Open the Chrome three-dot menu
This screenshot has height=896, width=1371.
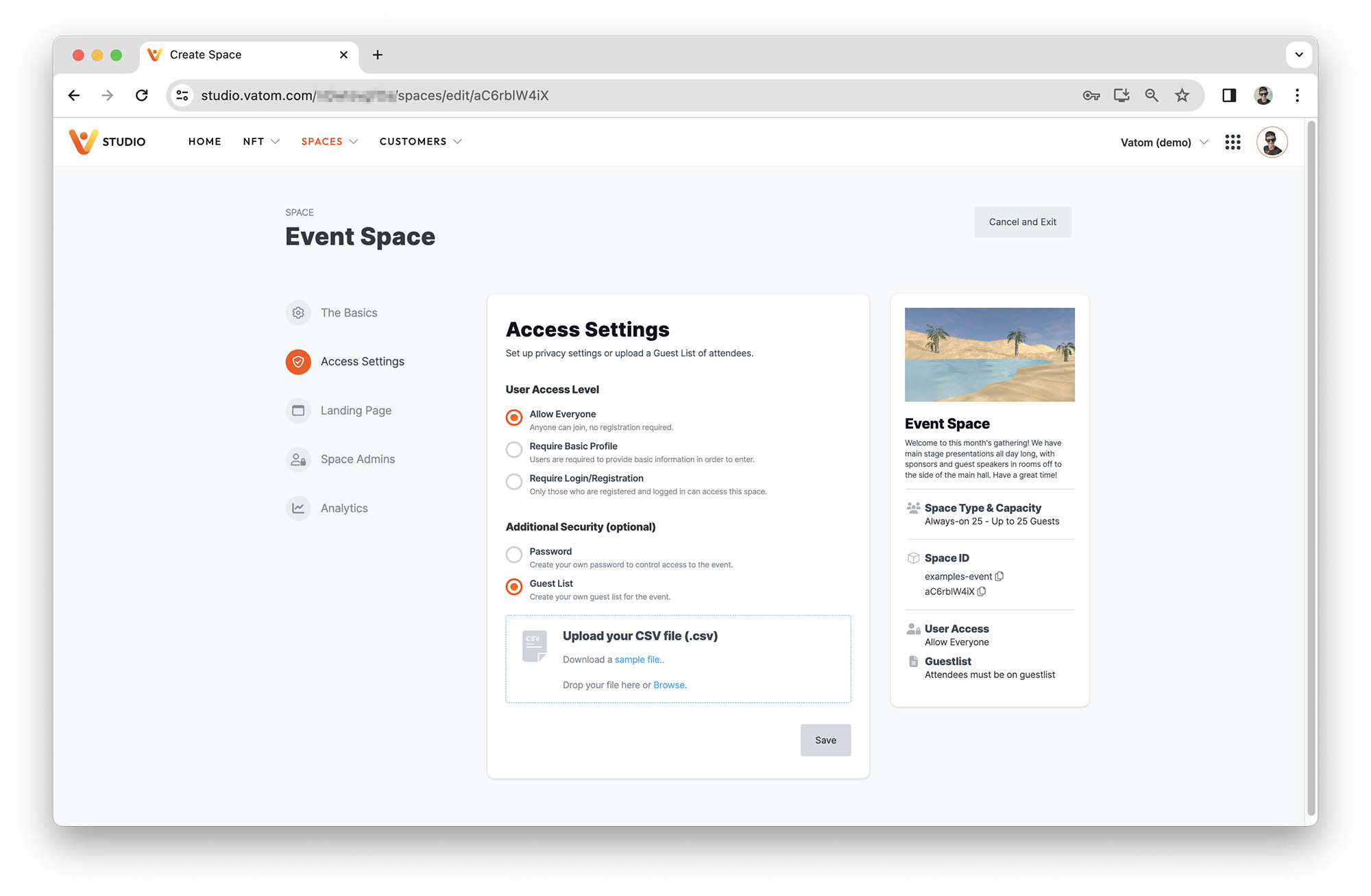pyautogui.click(x=1297, y=95)
